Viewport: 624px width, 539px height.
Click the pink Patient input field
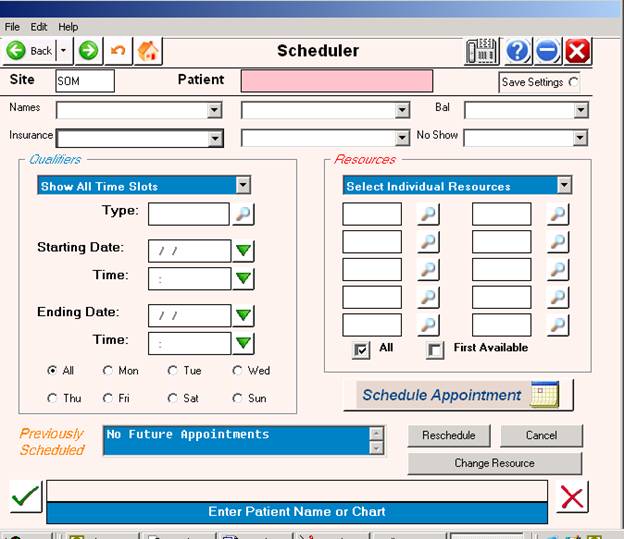[x=337, y=81]
